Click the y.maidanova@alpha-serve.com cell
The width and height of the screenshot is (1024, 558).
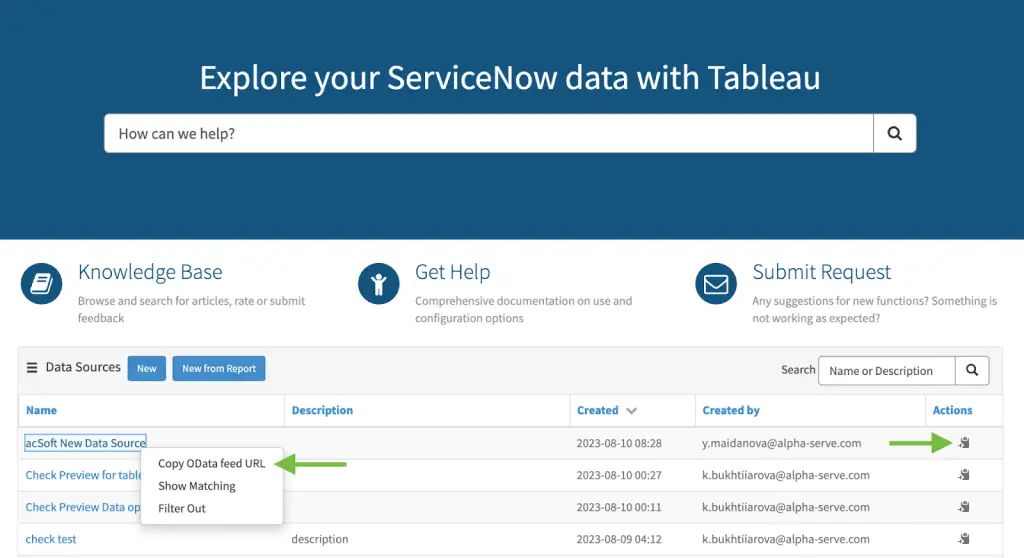(x=782, y=443)
